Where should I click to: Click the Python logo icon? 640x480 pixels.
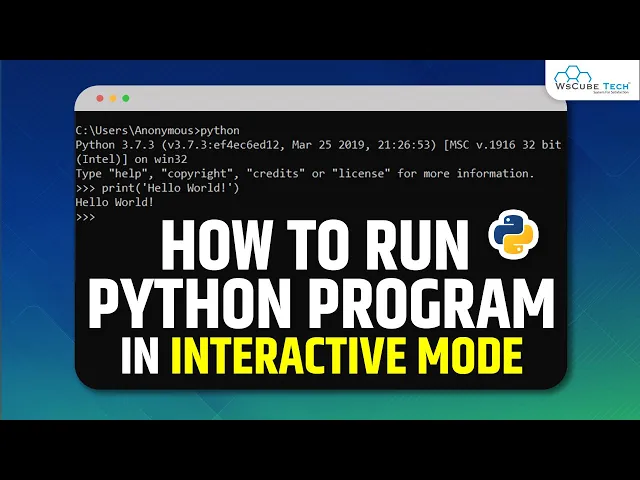point(513,234)
